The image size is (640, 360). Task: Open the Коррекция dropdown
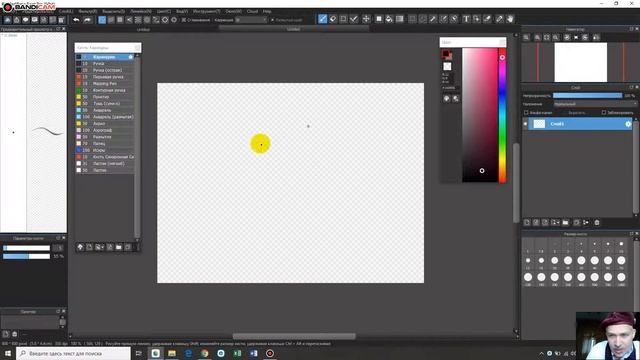click(x=251, y=20)
